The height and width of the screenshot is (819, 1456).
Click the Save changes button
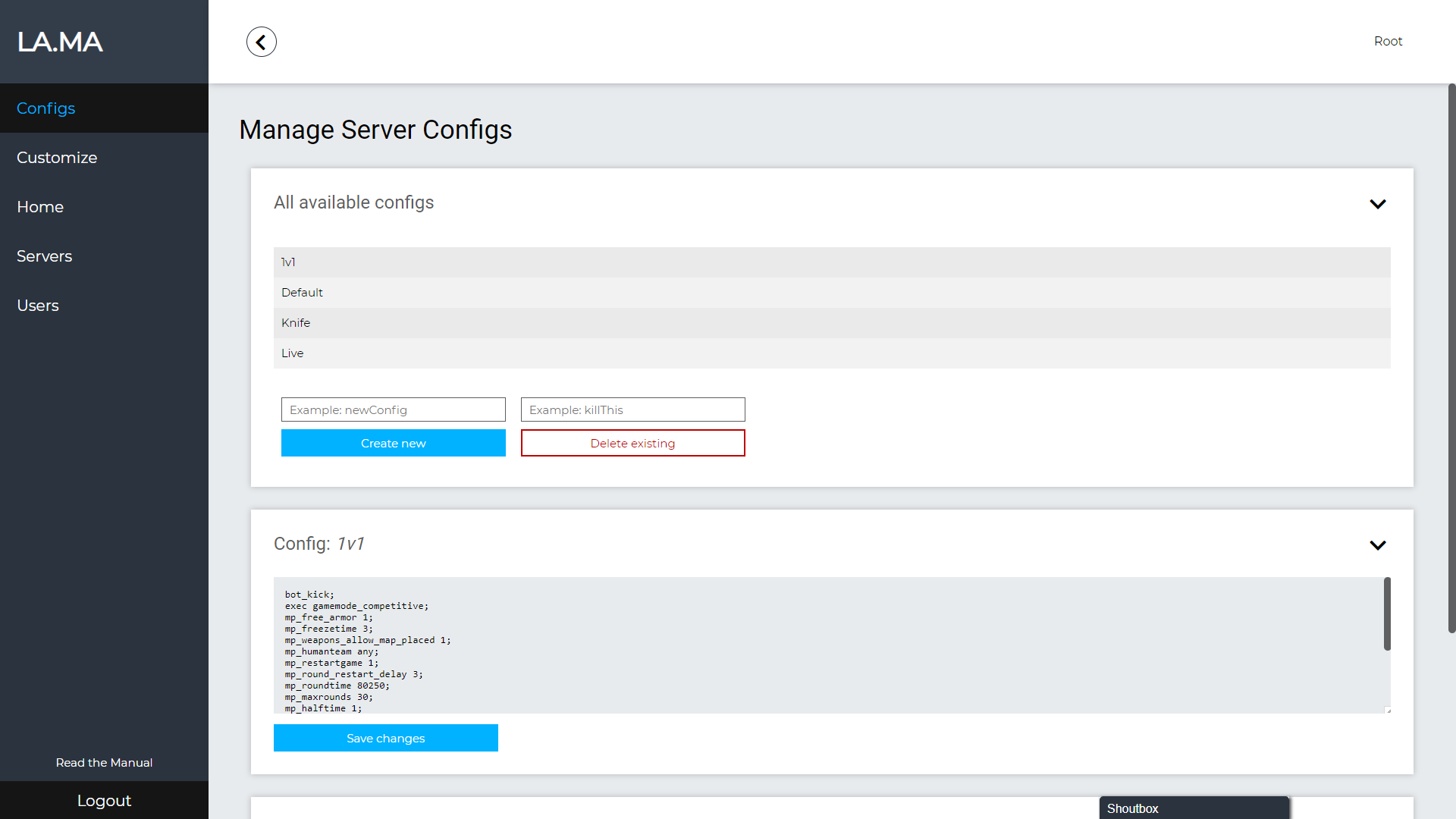pyautogui.click(x=386, y=738)
